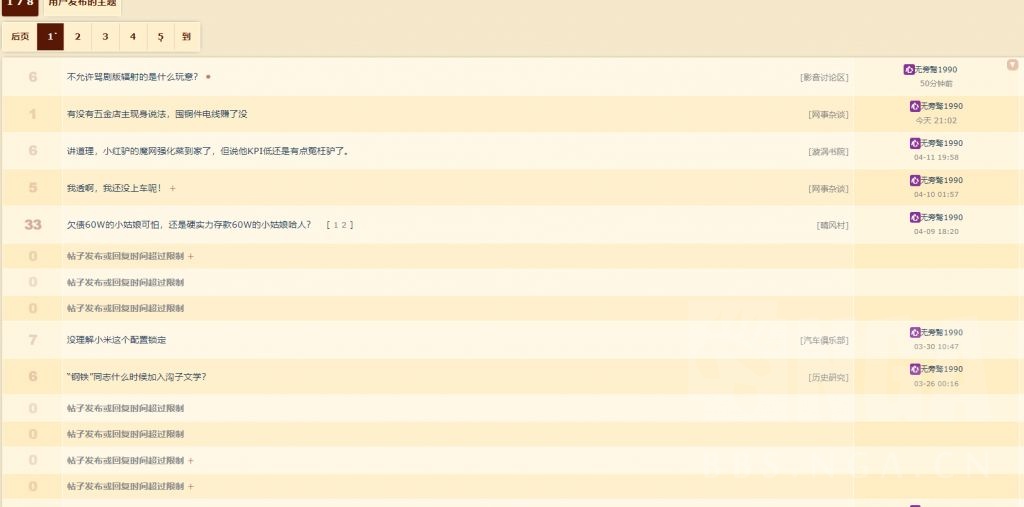
Task: Click the 50分钟前 timestamp
Action: coord(936,84)
